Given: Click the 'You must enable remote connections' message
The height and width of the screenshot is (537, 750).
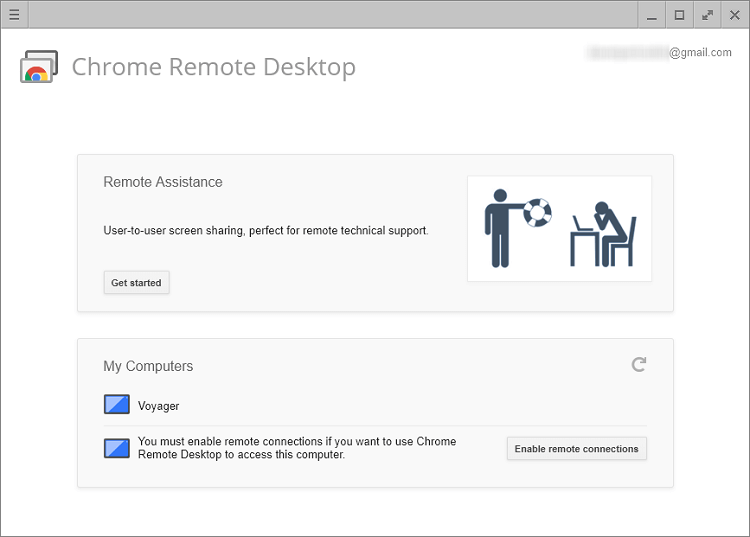Looking at the screenshot, I should [297, 448].
